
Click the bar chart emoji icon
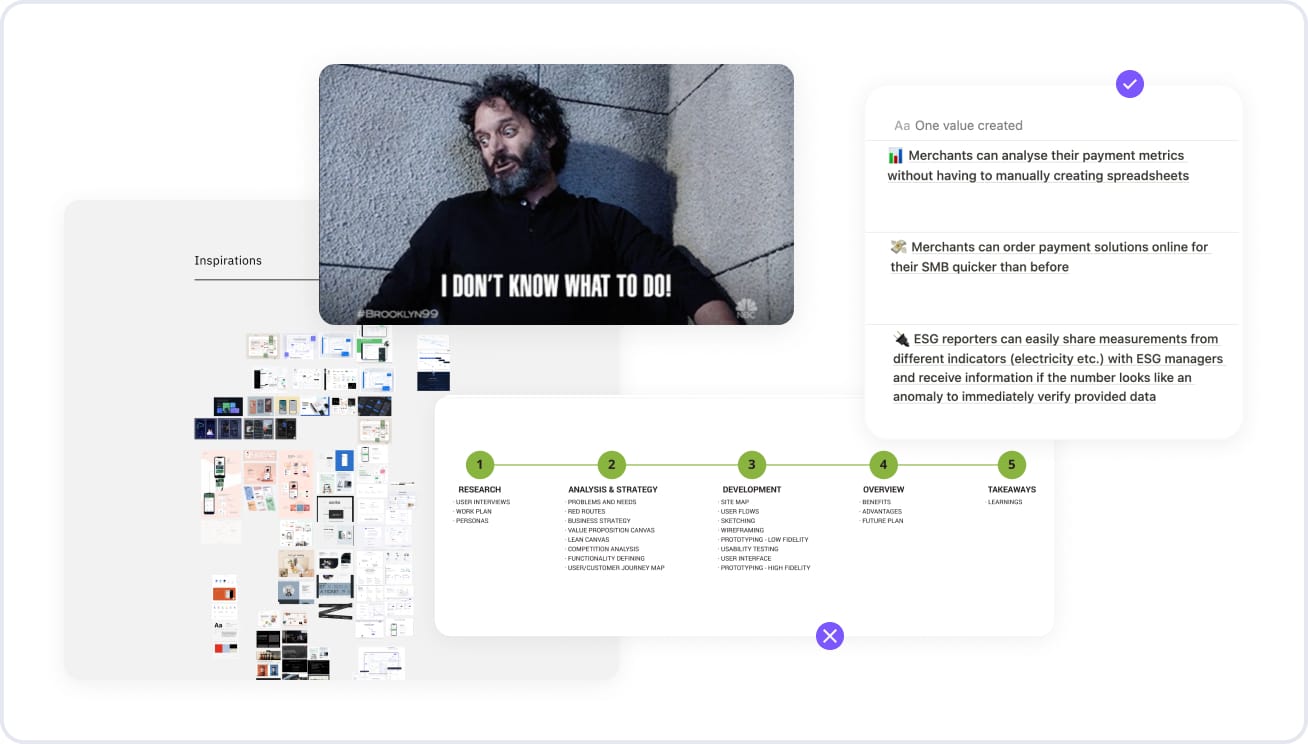pyautogui.click(x=896, y=155)
